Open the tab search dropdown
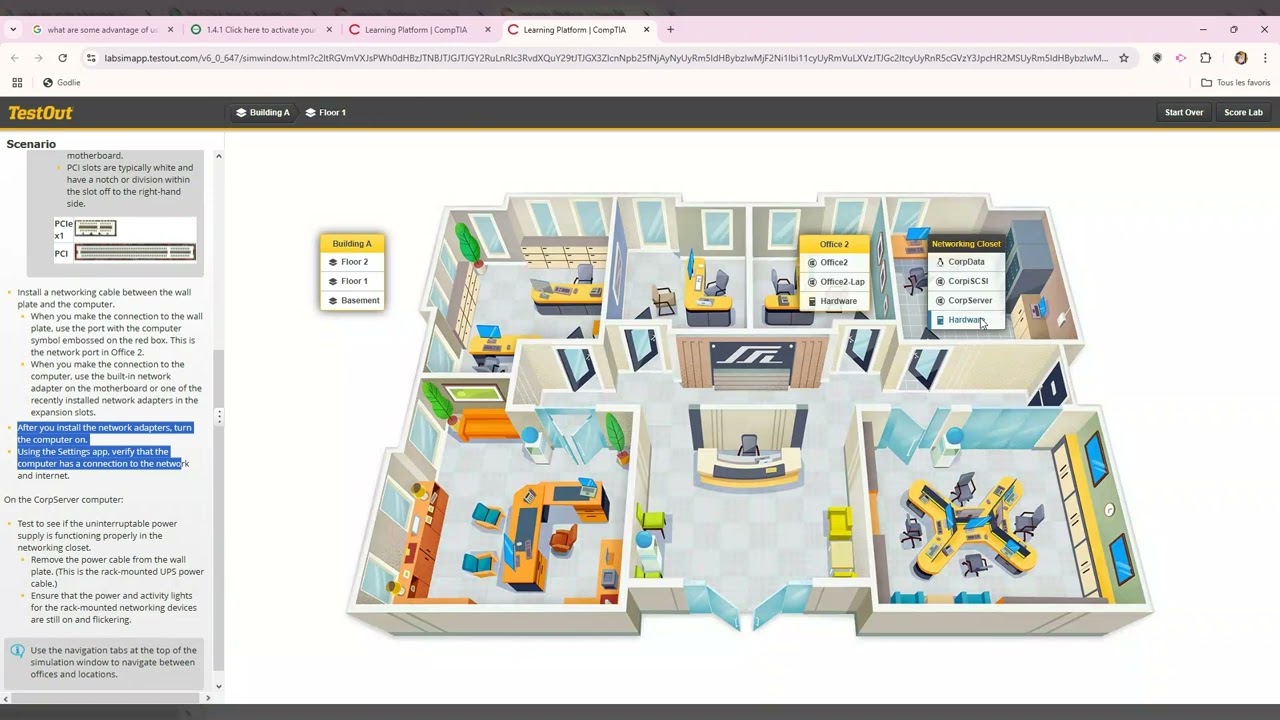Image resolution: width=1280 pixels, height=720 pixels. (13, 30)
